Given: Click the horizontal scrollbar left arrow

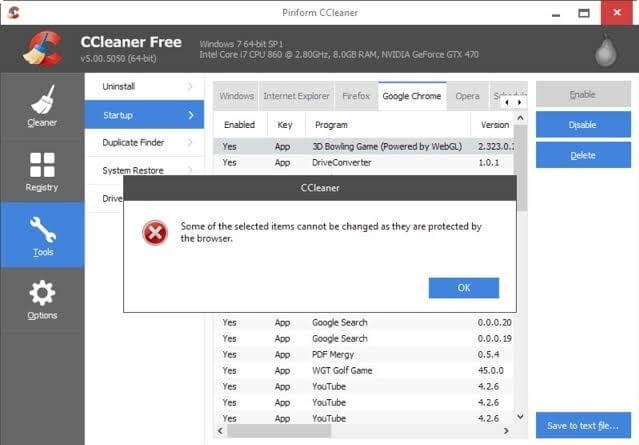Looking at the screenshot, I should click(220, 431).
